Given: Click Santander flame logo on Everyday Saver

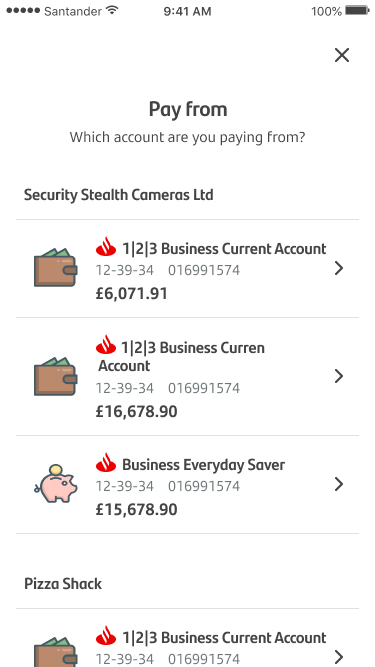Looking at the screenshot, I should [x=106, y=463].
